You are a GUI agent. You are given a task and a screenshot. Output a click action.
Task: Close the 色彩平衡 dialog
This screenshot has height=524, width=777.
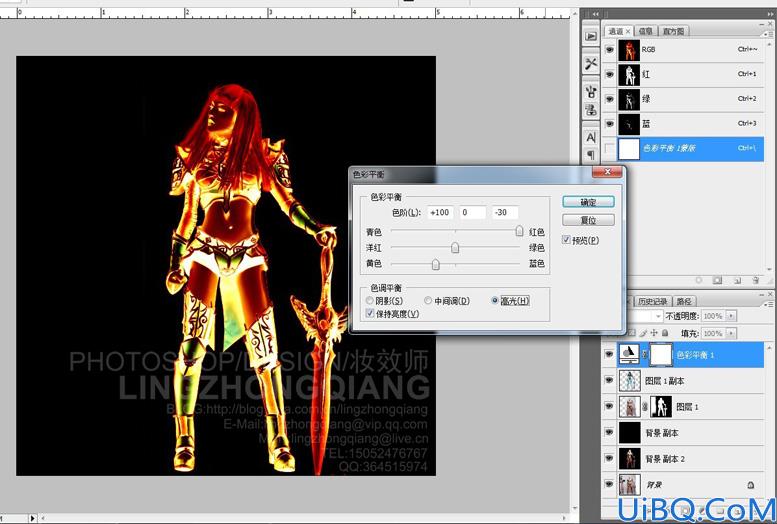tap(607, 172)
